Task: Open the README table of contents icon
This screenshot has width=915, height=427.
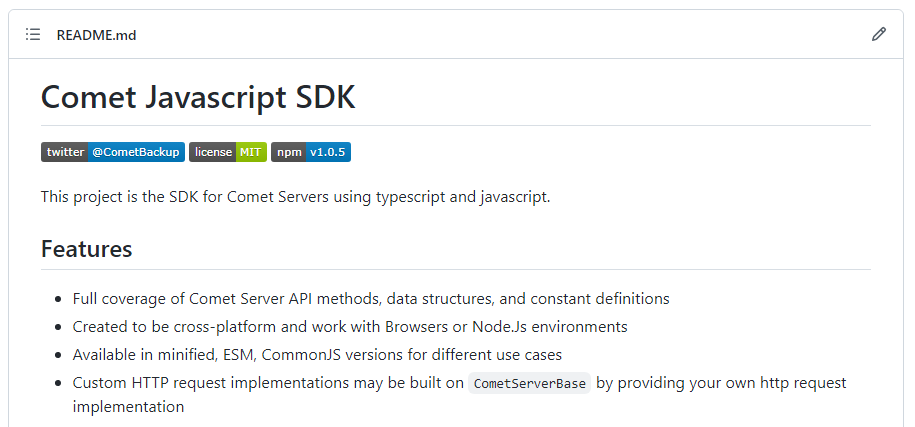Action: [x=33, y=35]
